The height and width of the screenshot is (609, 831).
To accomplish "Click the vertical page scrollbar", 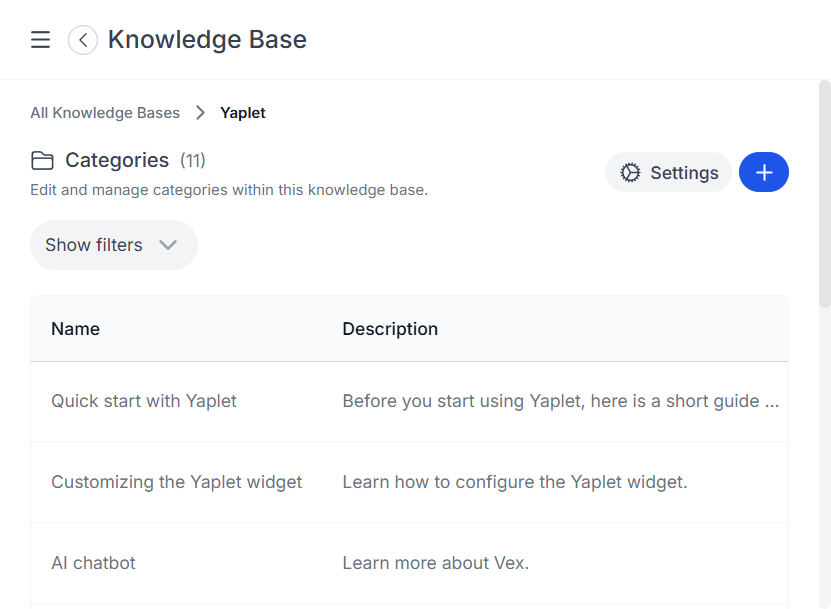I will pyautogui.click(x=824, y=200).
